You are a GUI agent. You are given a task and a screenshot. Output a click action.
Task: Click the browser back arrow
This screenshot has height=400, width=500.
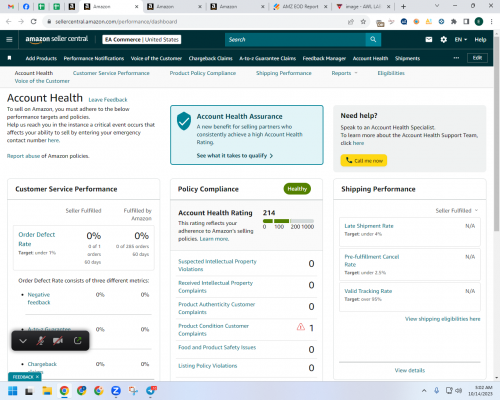coord(9,22)
